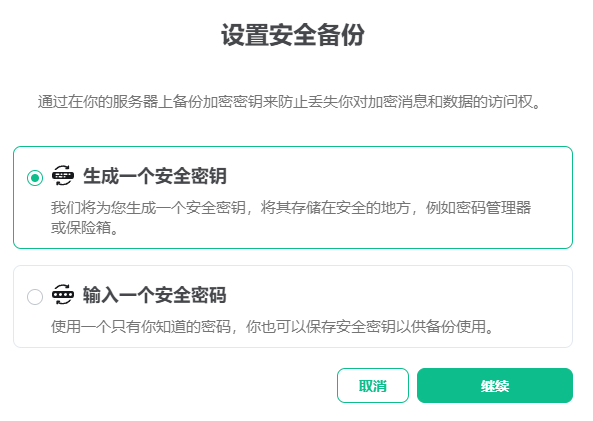Select the 生成一个安全密钥 radio button

(35, 177)
